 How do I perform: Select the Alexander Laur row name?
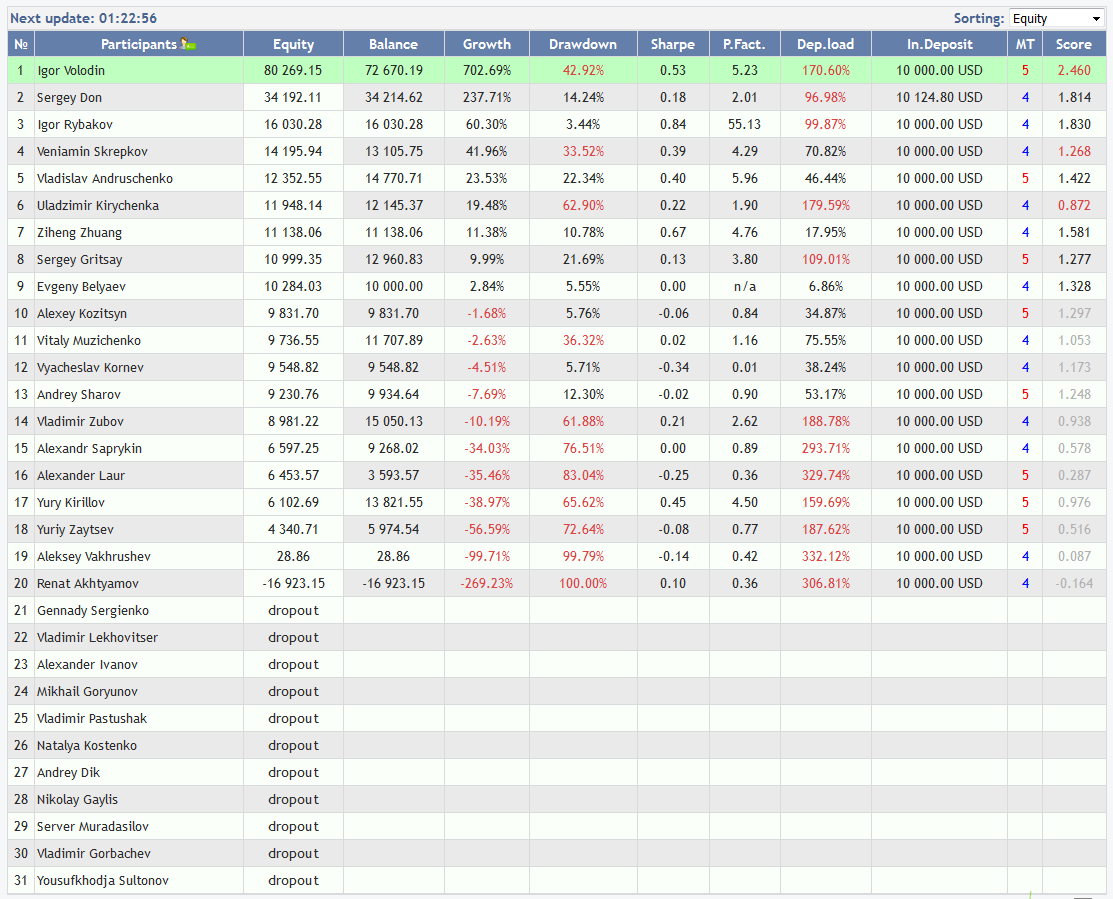click(81, 475)
